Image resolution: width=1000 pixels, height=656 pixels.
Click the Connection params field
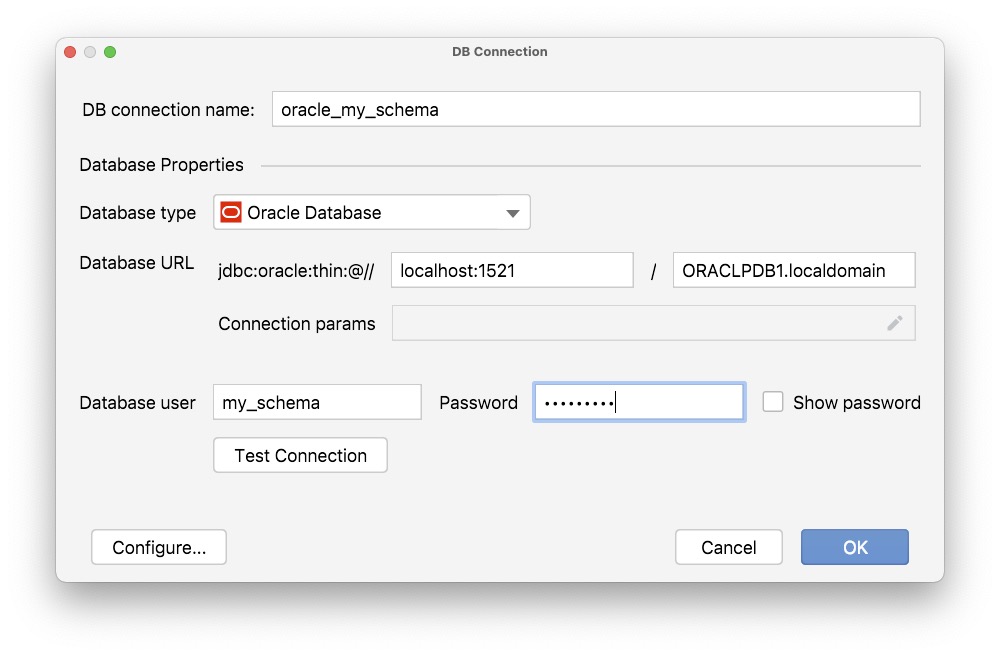(x=650, y=323)
